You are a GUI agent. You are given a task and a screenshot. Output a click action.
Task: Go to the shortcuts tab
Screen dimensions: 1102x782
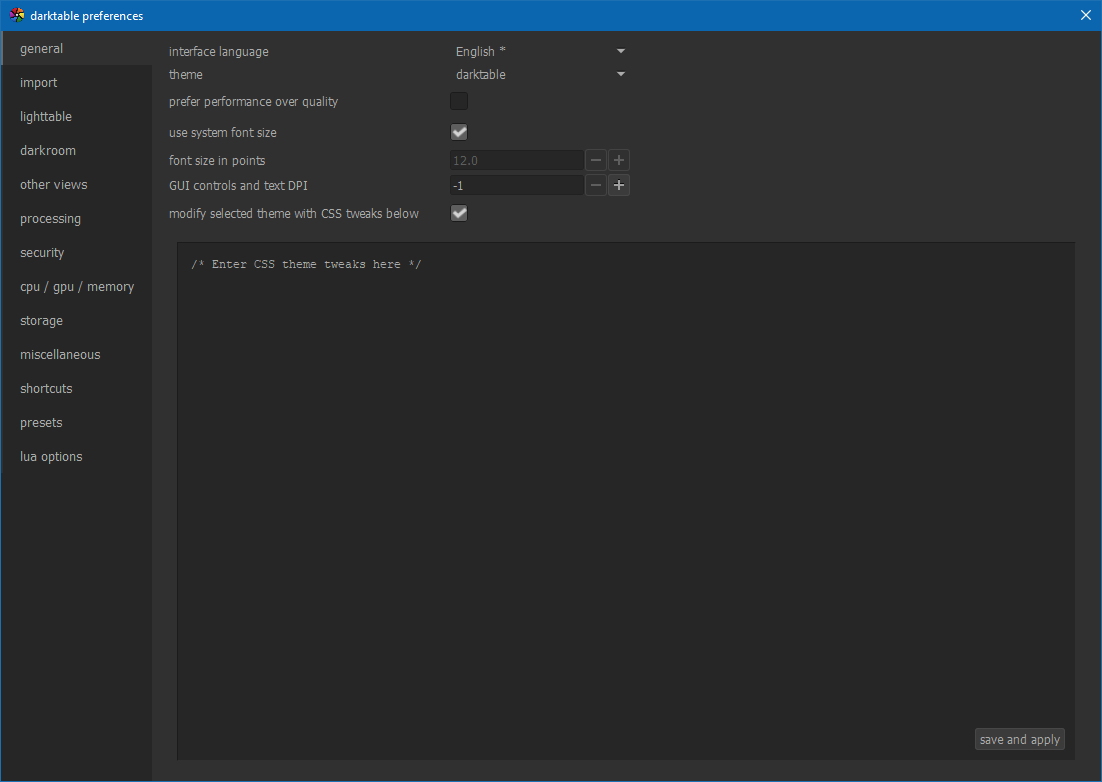point(76,389)
